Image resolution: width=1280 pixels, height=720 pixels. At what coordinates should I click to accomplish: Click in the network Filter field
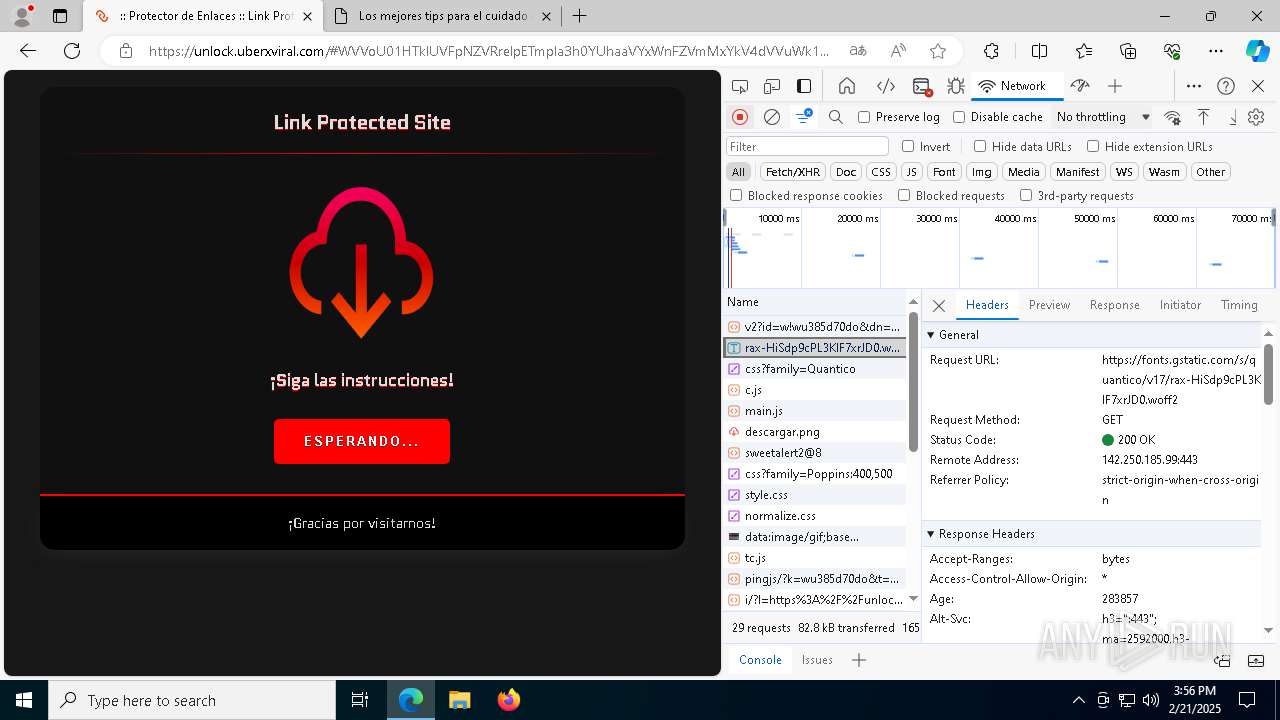click(807, 146)
